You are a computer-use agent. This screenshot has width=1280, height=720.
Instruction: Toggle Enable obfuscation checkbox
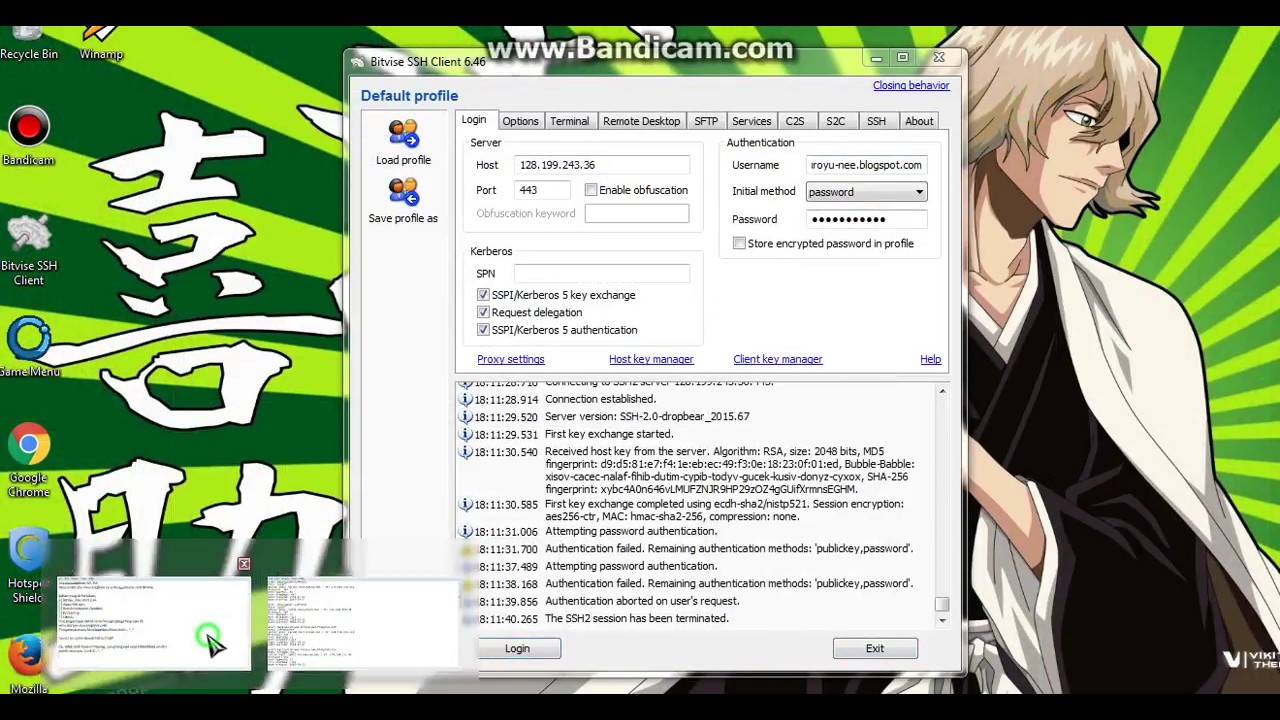(591, 190)
